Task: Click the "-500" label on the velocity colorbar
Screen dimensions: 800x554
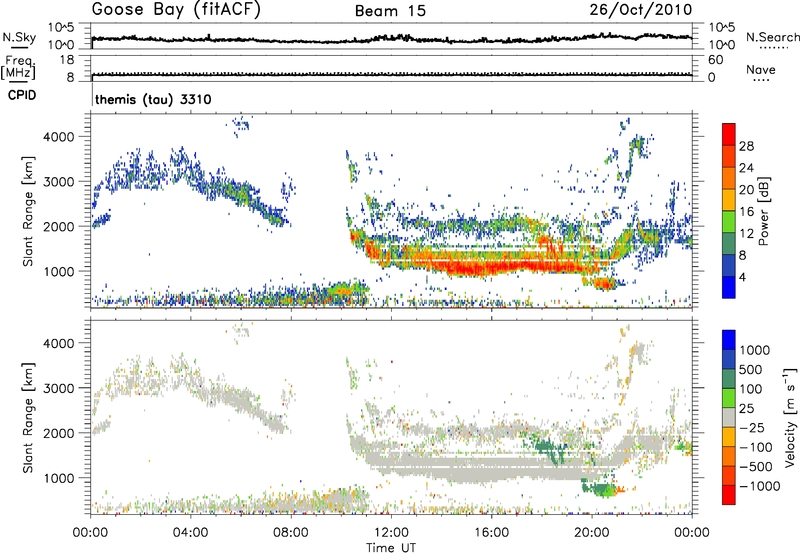Action: point(755,467)
